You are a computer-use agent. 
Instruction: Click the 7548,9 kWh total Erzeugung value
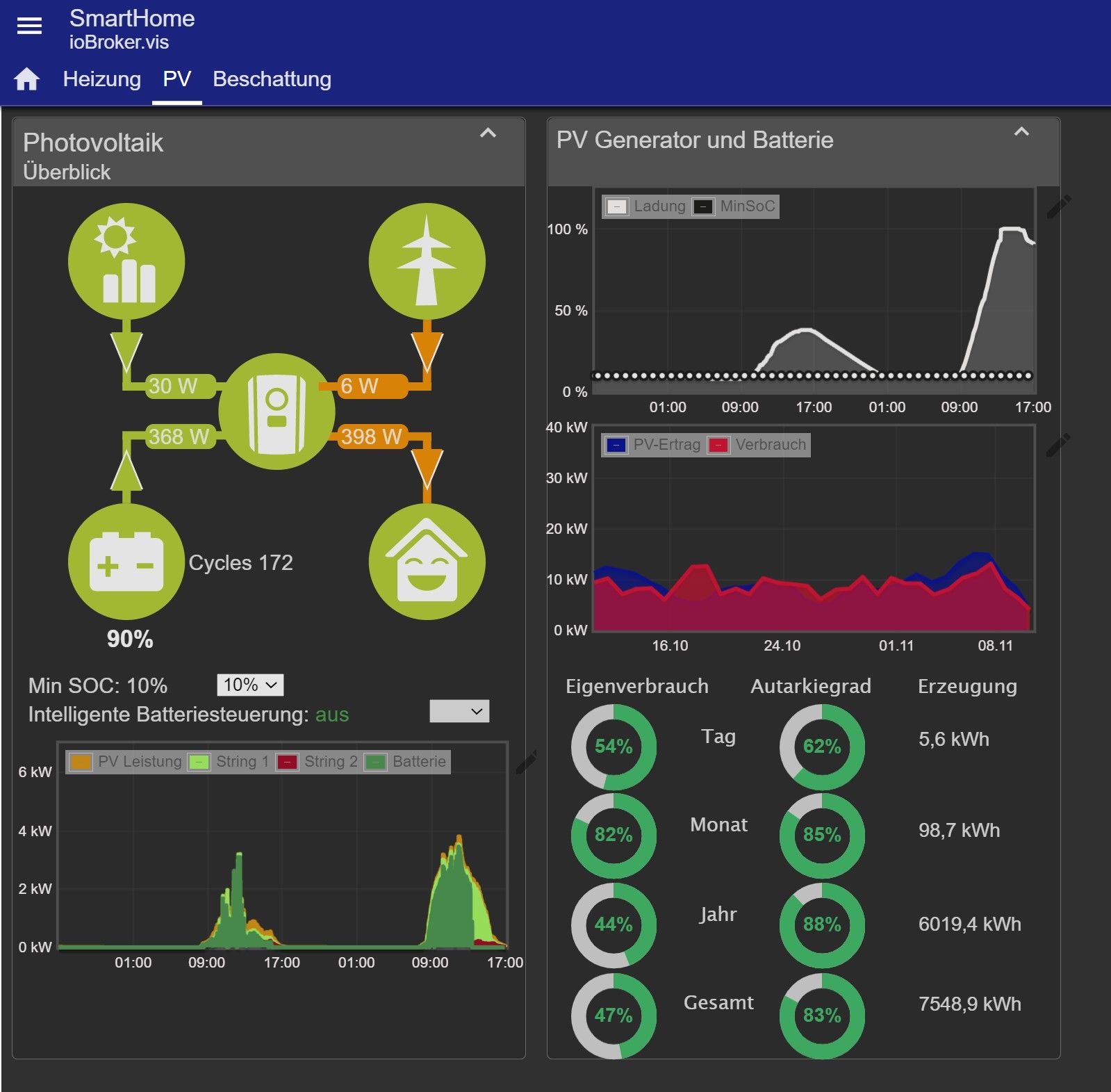click(970, 1004)
